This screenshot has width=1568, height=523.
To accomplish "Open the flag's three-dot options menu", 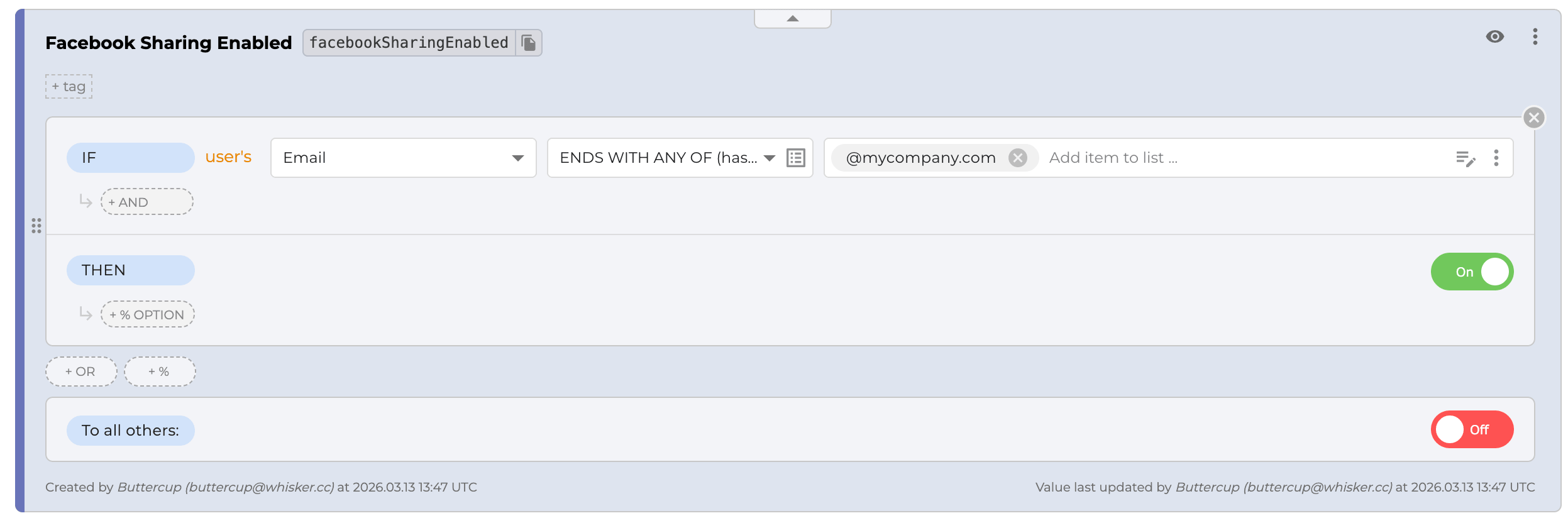I will point(1535,36).
